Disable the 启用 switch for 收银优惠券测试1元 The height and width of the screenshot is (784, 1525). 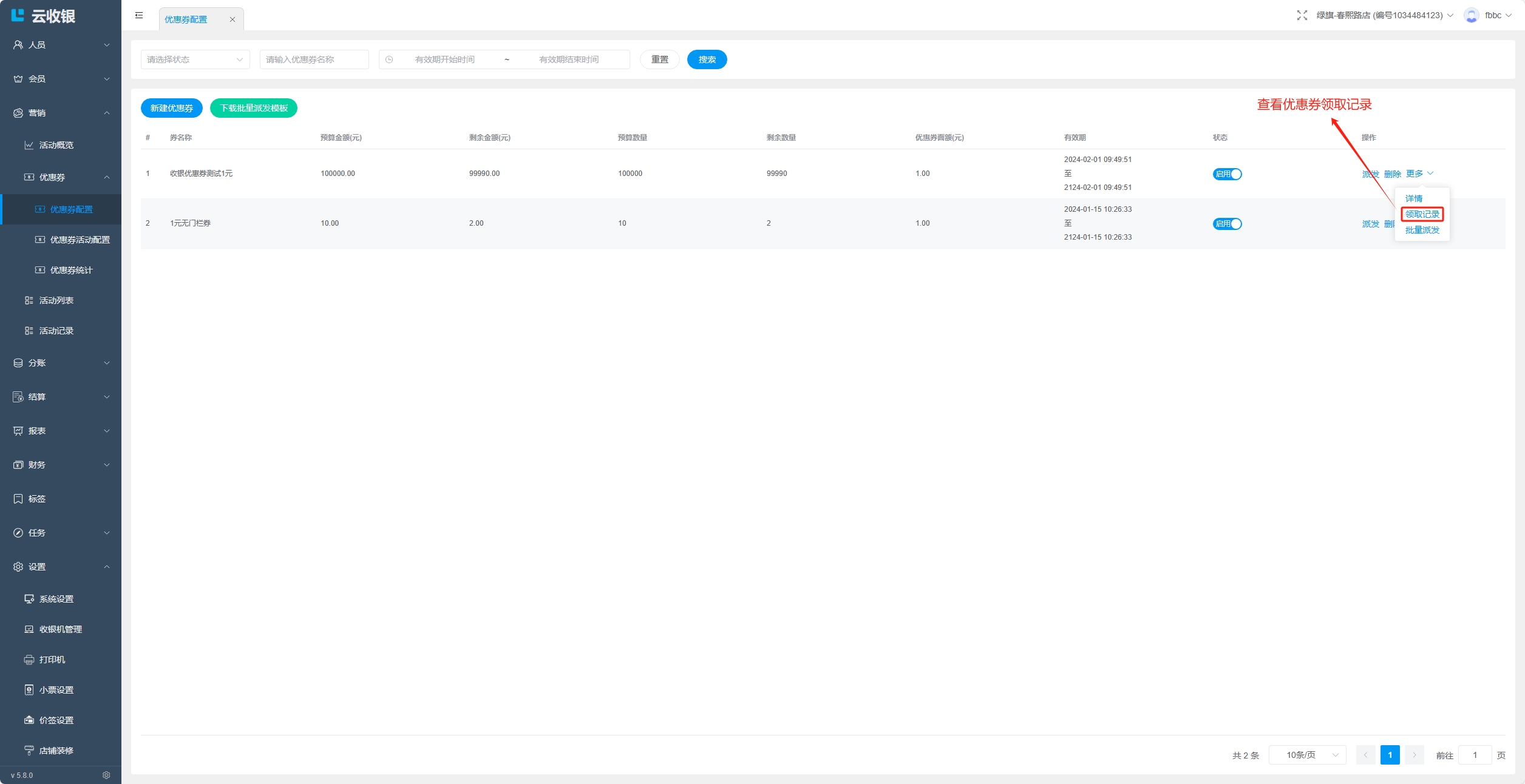(x=1227, y=174)
